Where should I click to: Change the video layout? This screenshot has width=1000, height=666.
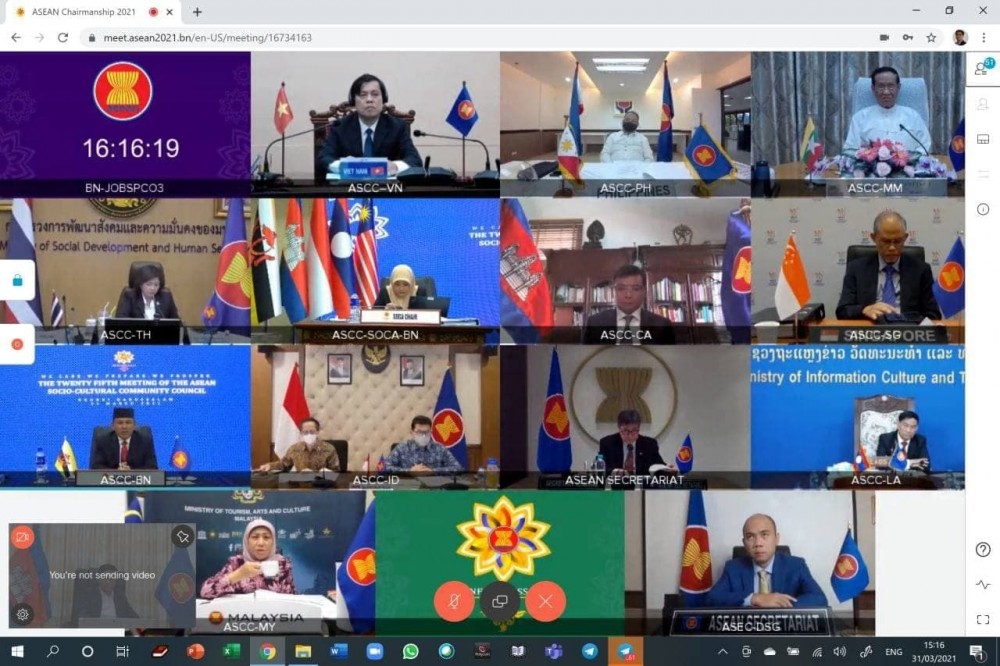pyautogui.click(x=983, y=139)
